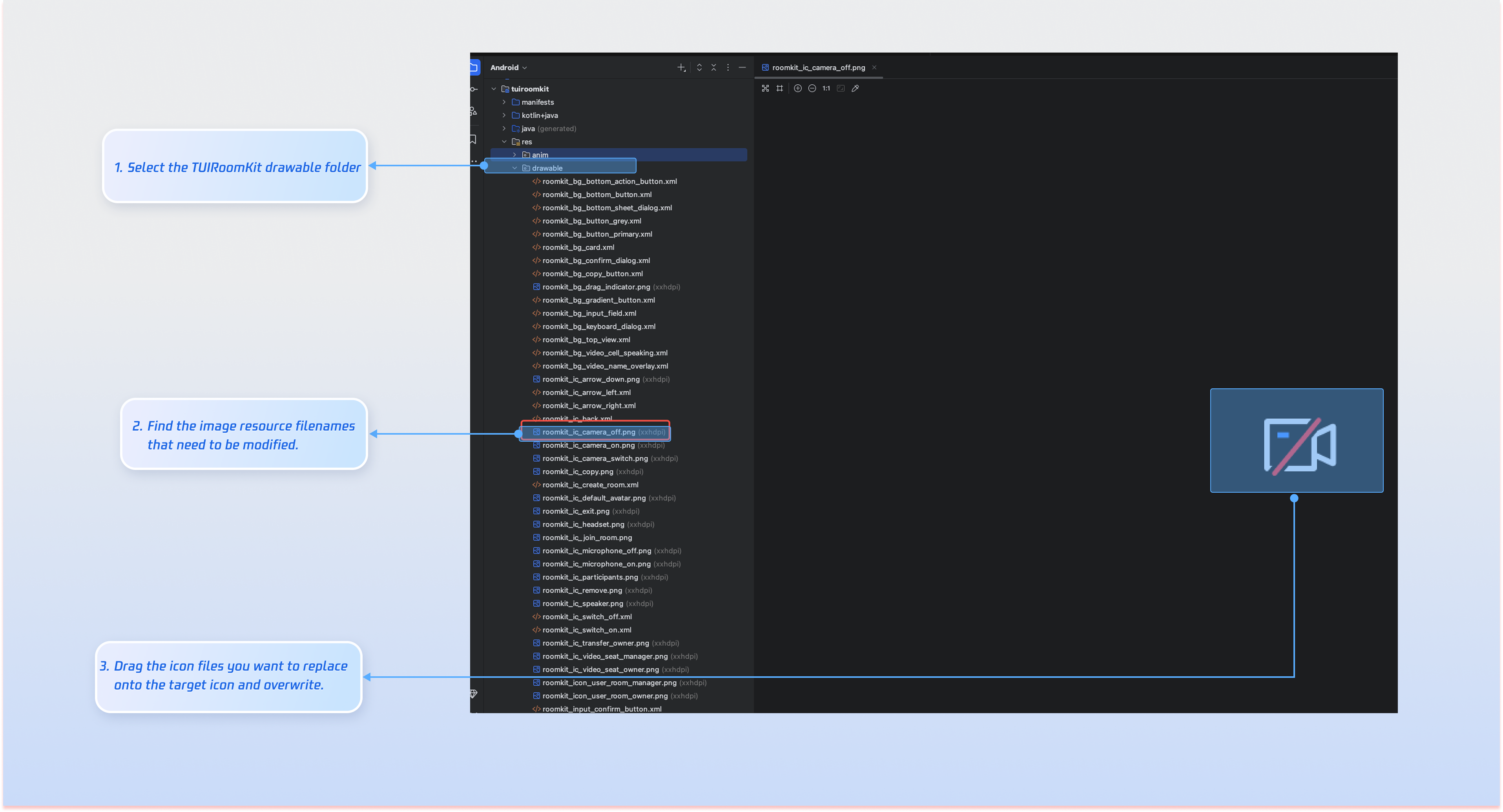Pick a color with the eyedropper tool
Screen dimensions: 1503x812
(x=855, y=88)
